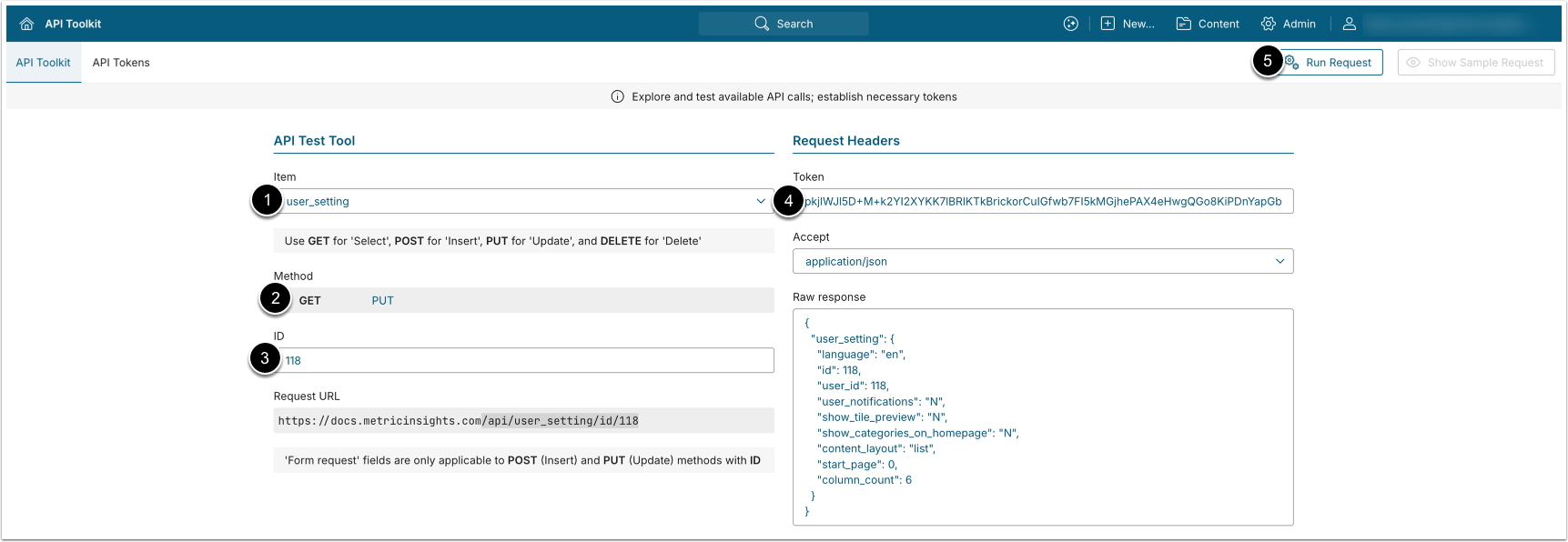Click the New plus icon
This screenshot has height=542, width=1568.
[x=1108, y=24]
